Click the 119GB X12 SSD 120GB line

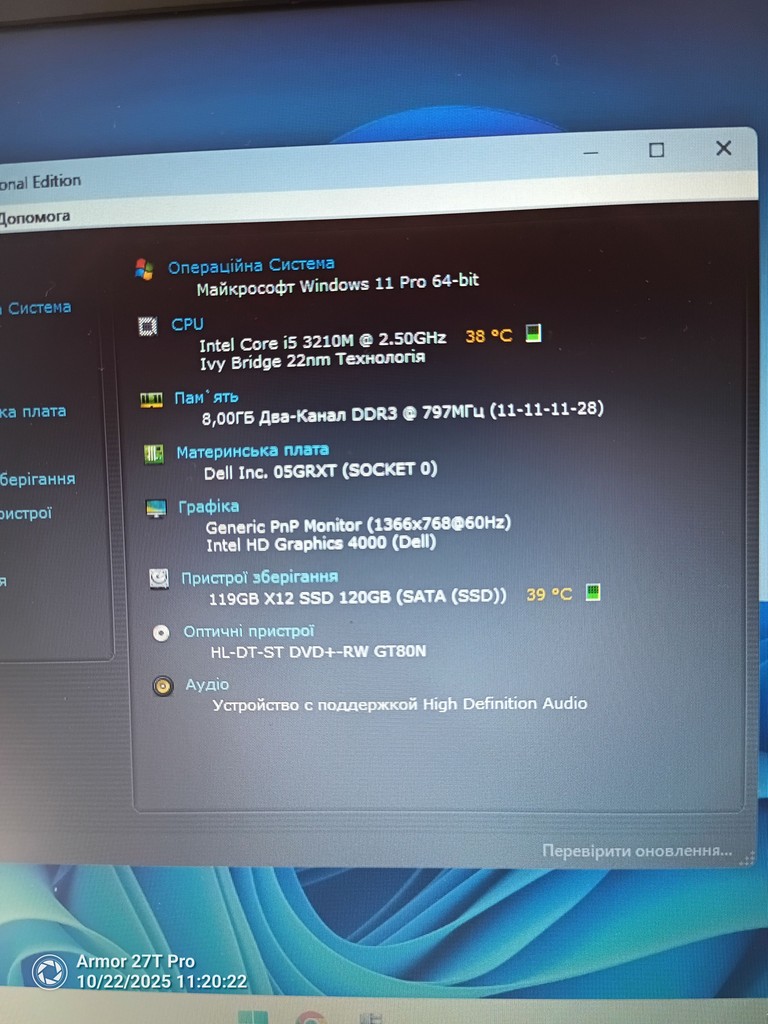pyautogui.click(x=357, y=598)
